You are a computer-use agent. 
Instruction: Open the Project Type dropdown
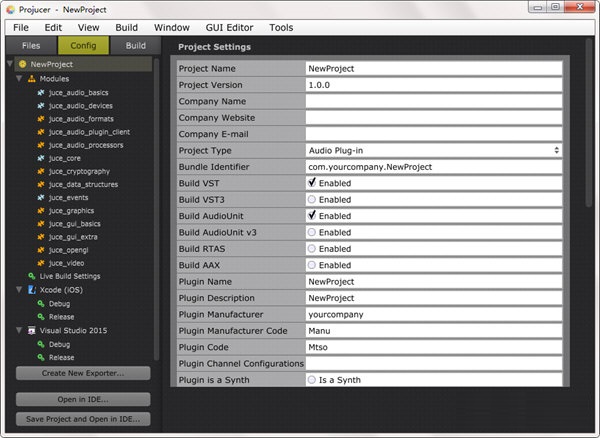[434, 150]
